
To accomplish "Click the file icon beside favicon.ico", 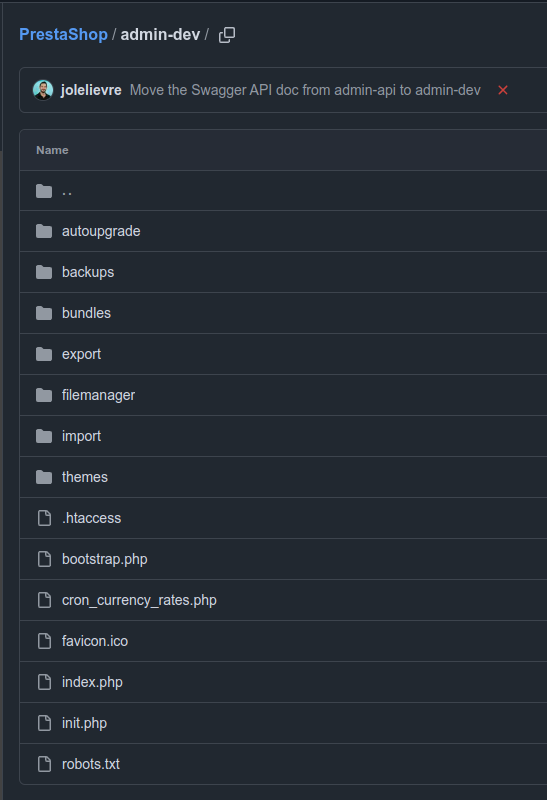I will [44, 641].
